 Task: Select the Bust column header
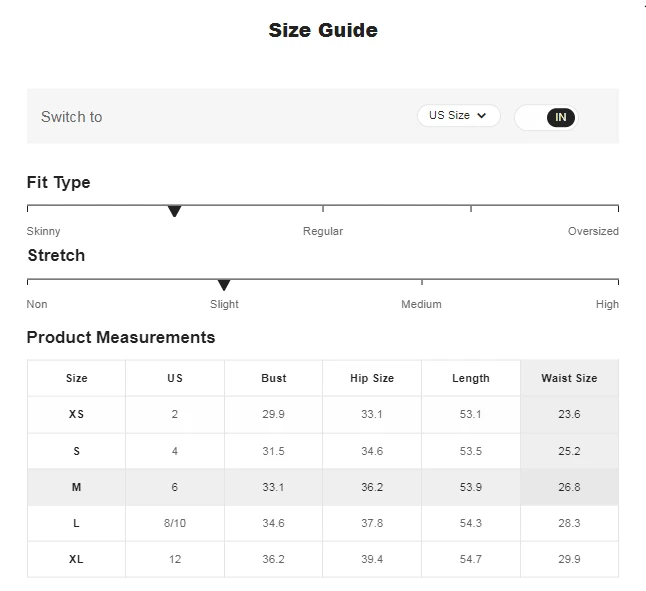273,378
